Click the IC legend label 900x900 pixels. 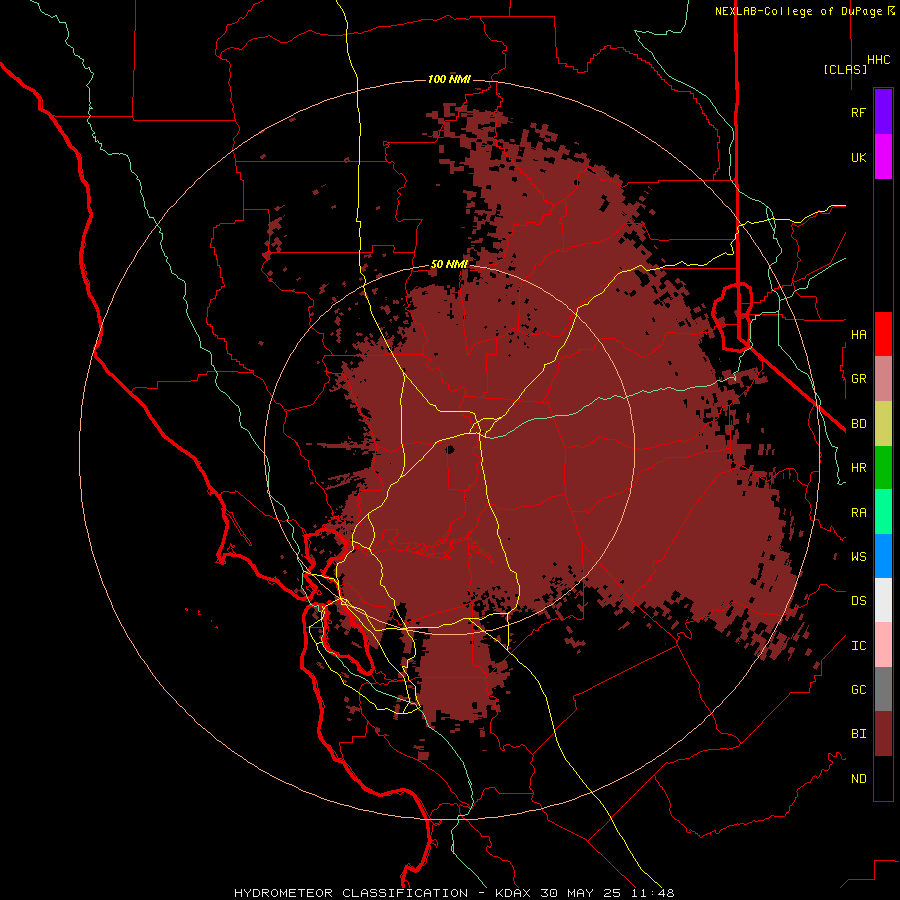click(x=858, y=646)
